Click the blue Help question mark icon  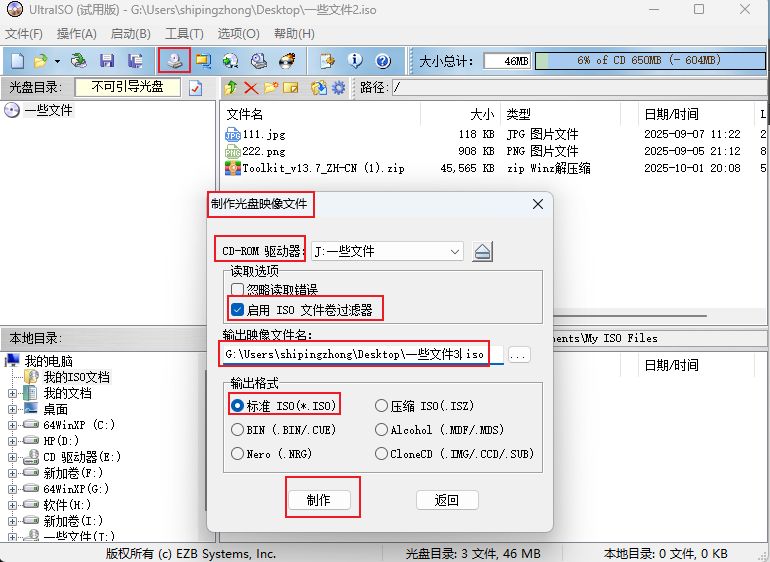coord(382,61)
